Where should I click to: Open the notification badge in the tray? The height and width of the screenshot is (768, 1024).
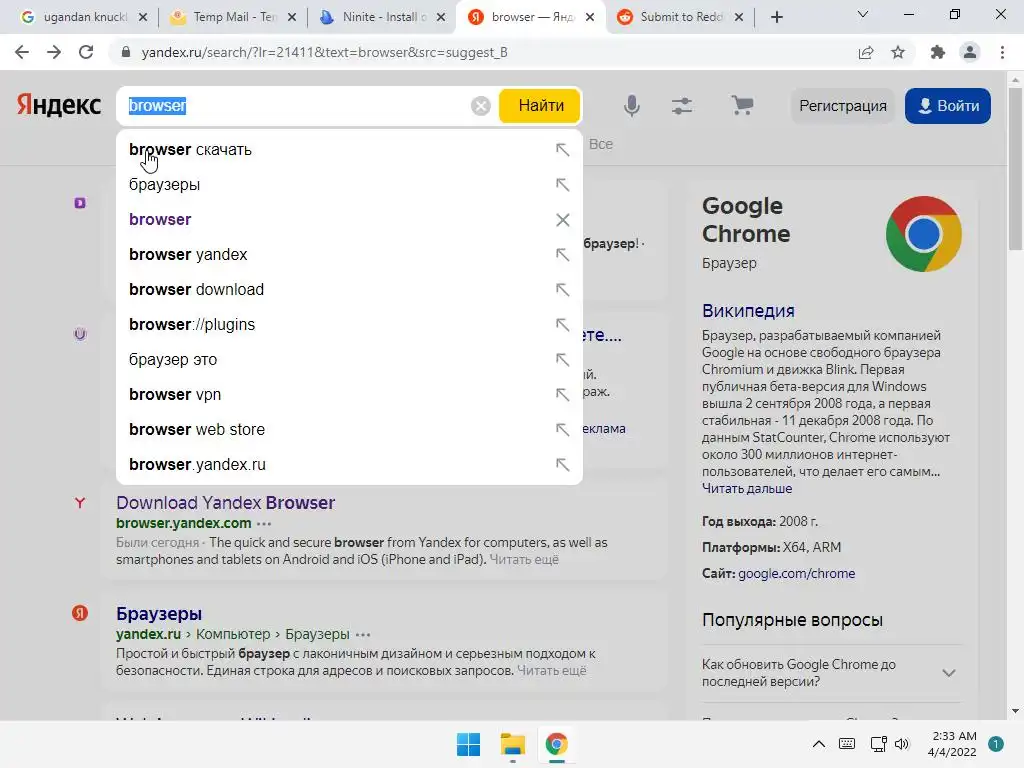coord(996,744)
